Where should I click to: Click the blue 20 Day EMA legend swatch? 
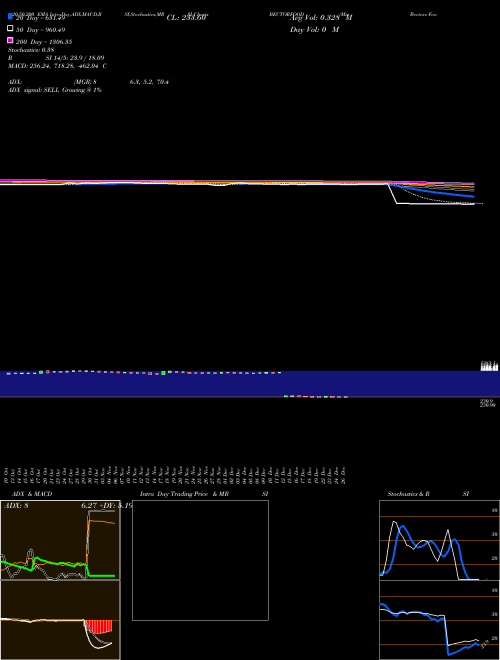pyautogui.click(x=10, y=16)
